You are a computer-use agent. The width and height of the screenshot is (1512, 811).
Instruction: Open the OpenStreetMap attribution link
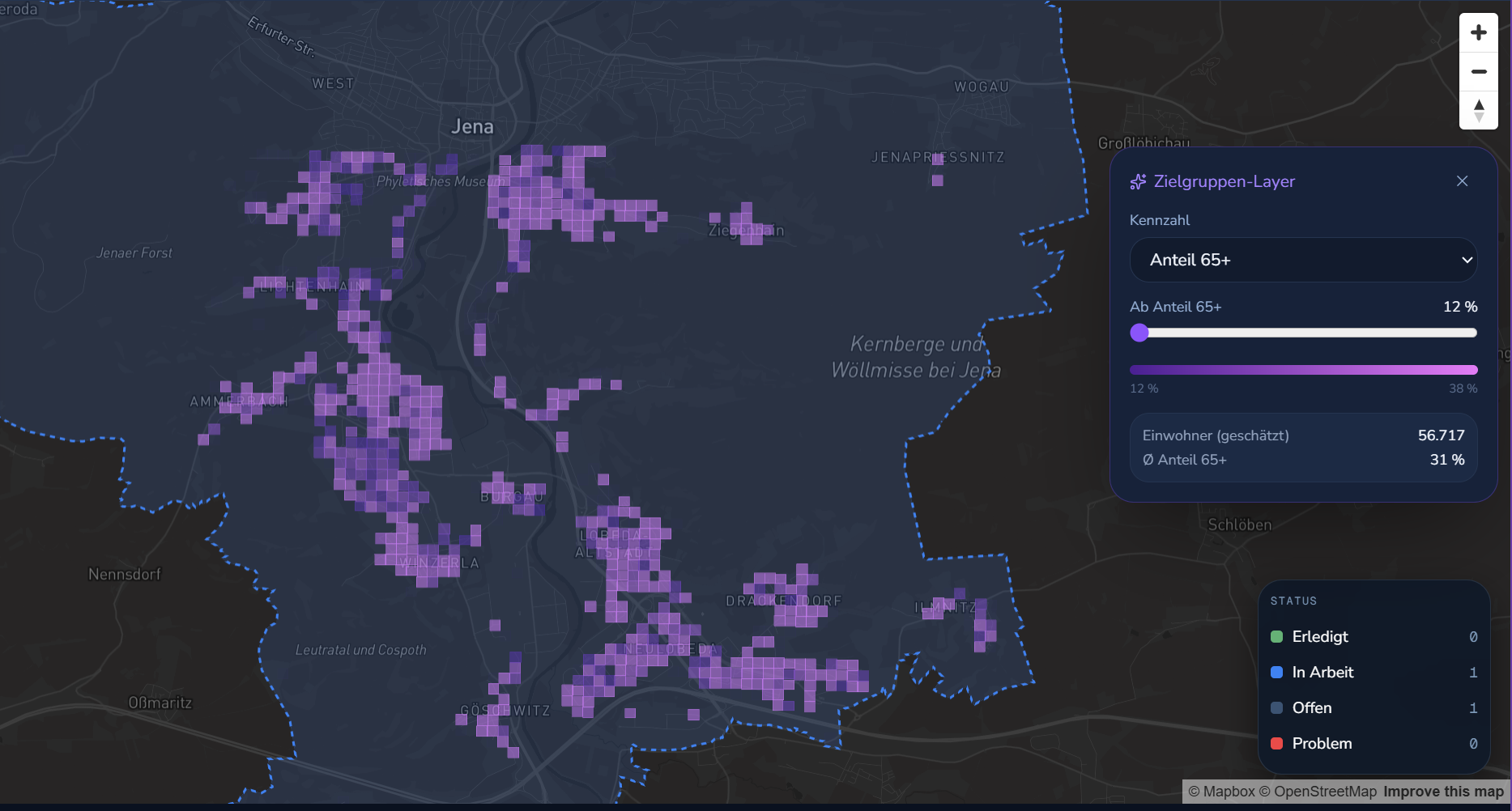1318,792
